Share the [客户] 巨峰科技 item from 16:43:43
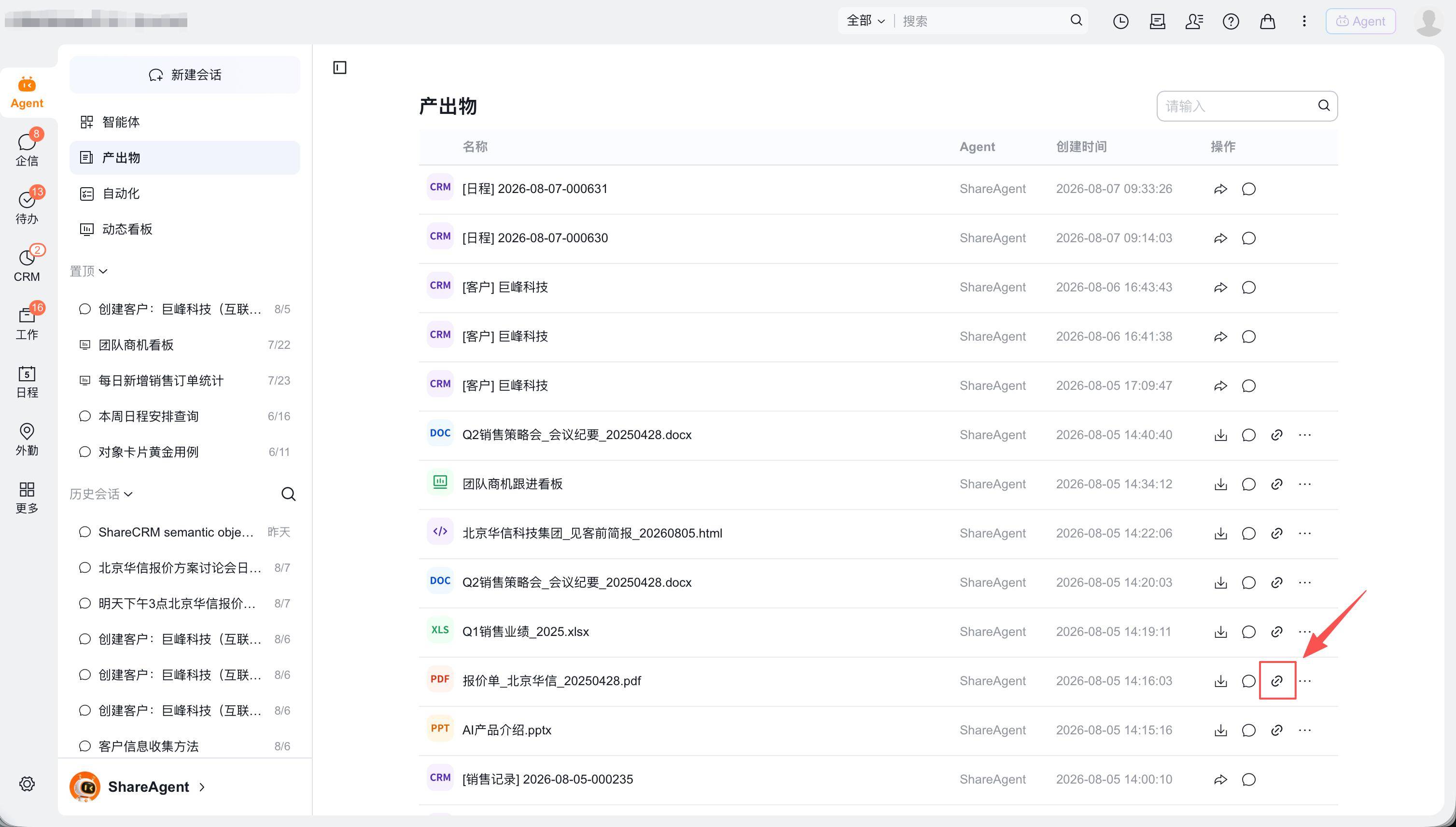 tap(1220, 288)
